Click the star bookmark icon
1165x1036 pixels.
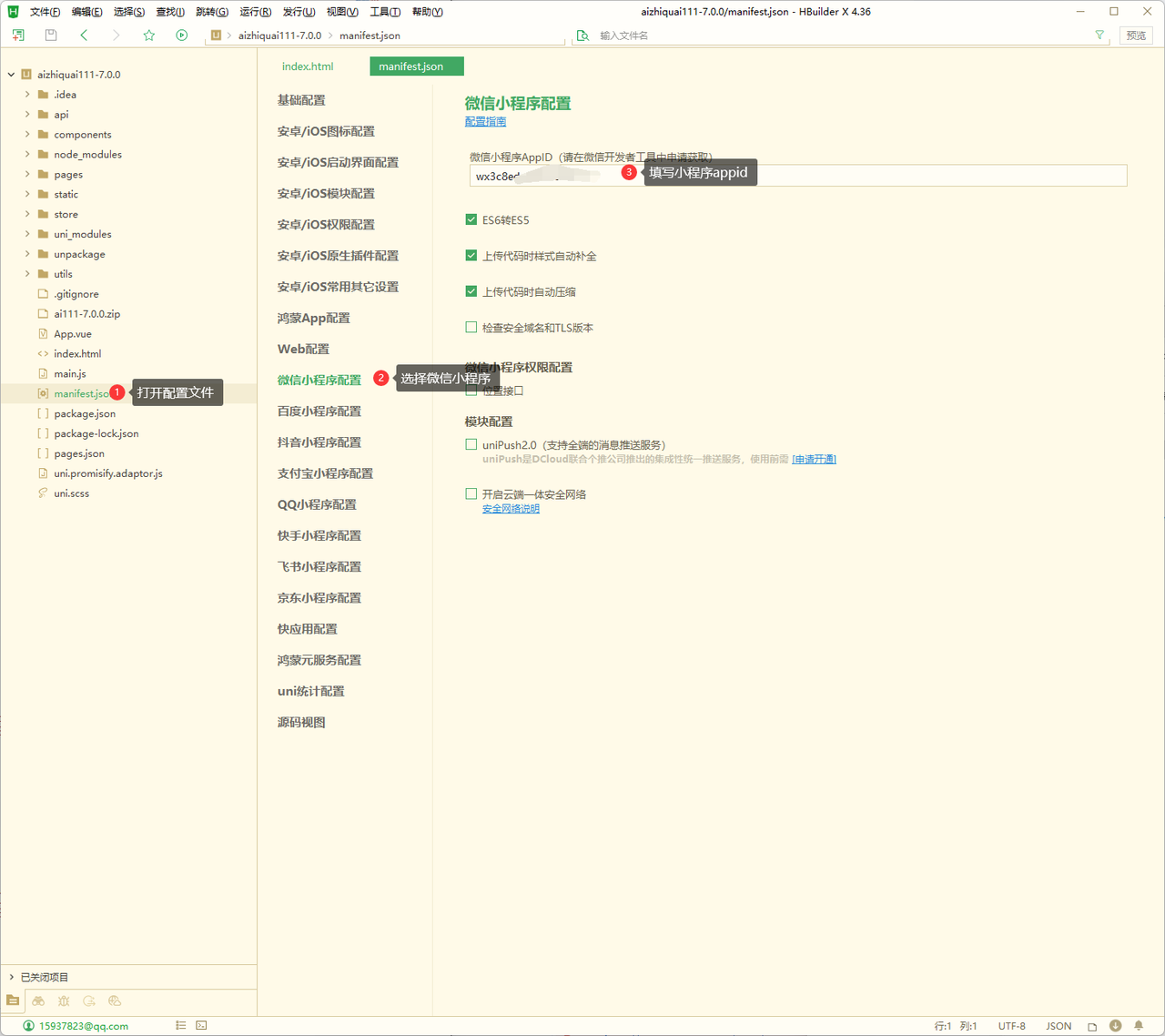(x=149, y=35)
